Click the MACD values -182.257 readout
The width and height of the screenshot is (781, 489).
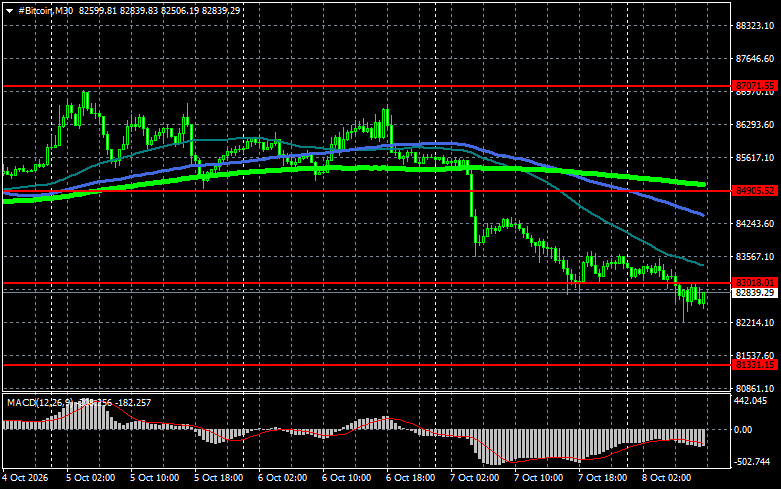coord(131,402)
